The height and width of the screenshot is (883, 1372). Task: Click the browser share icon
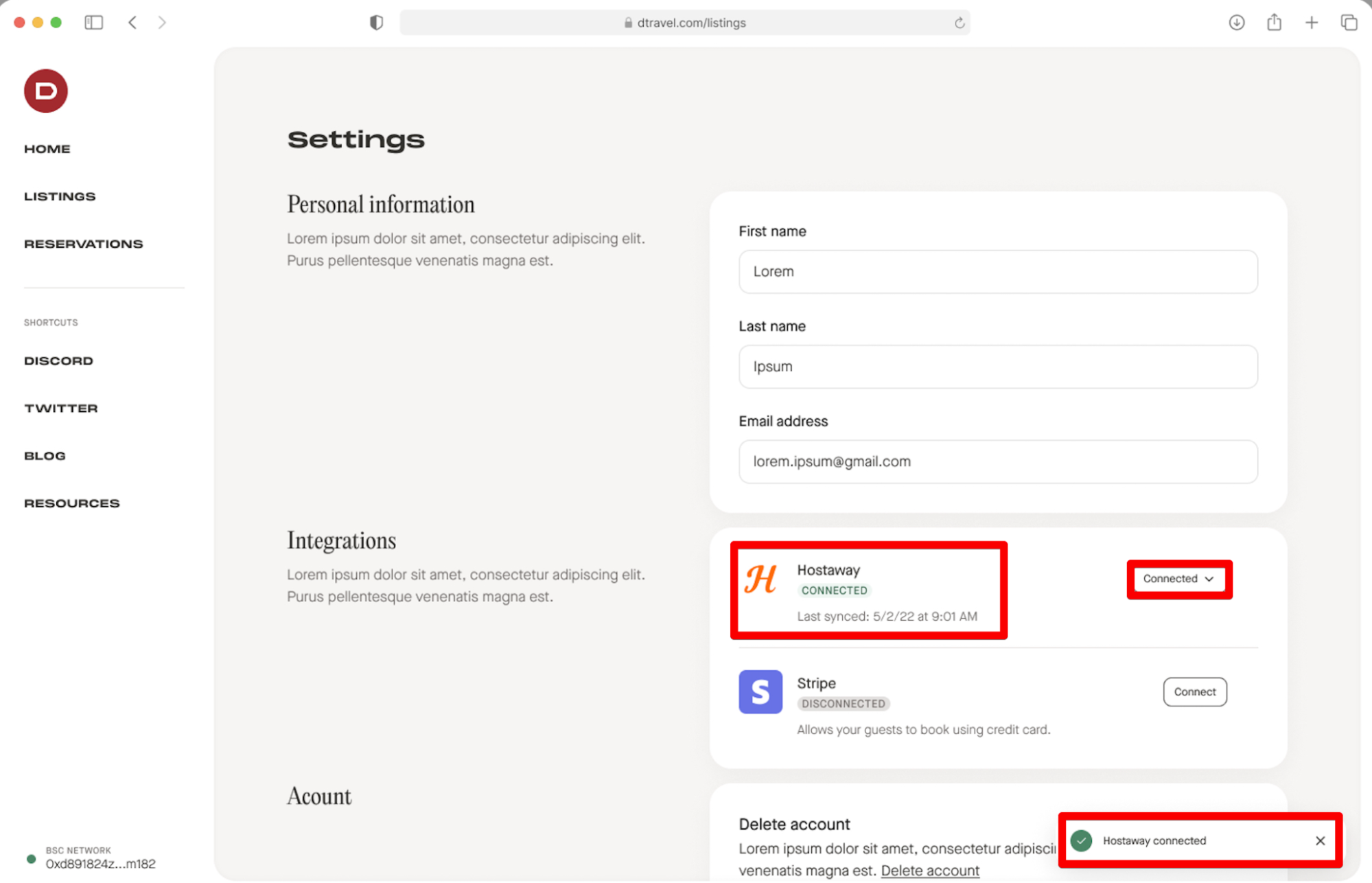click(1274, 22)
